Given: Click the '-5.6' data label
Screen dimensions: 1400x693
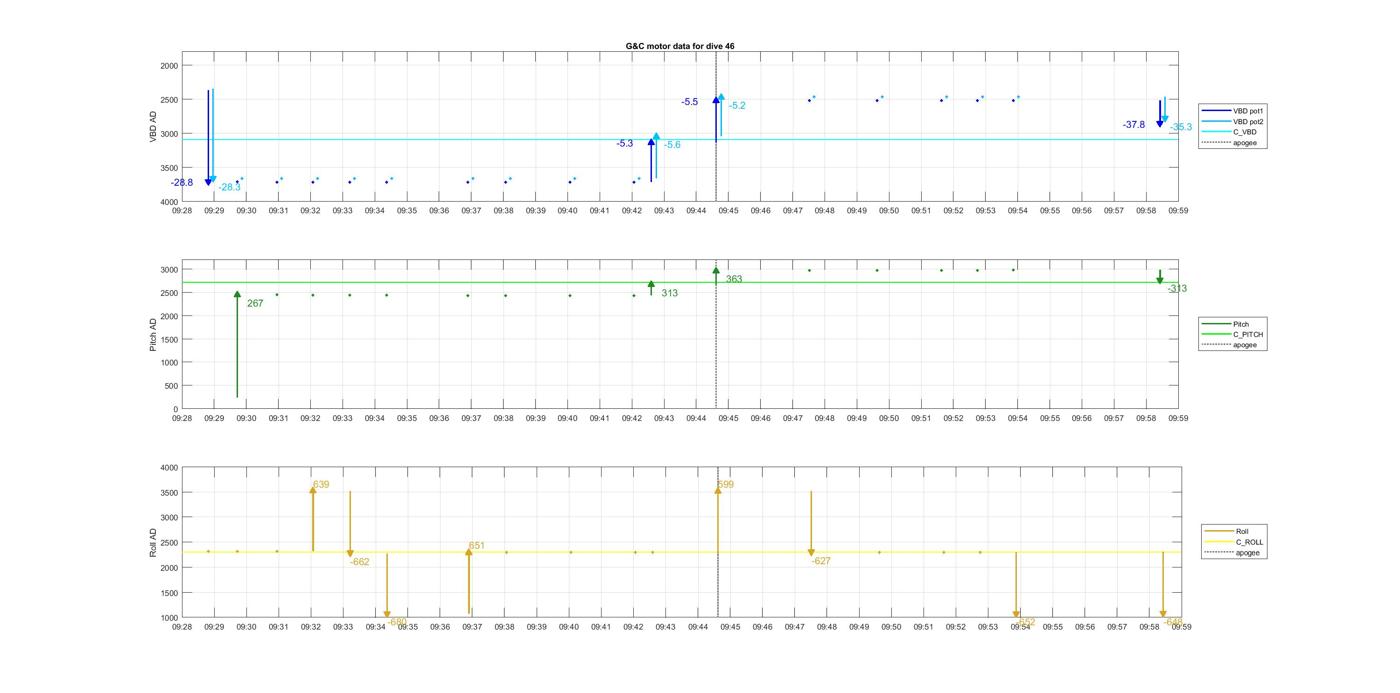Looking at the screenshot, I should [x=672, y=145].
